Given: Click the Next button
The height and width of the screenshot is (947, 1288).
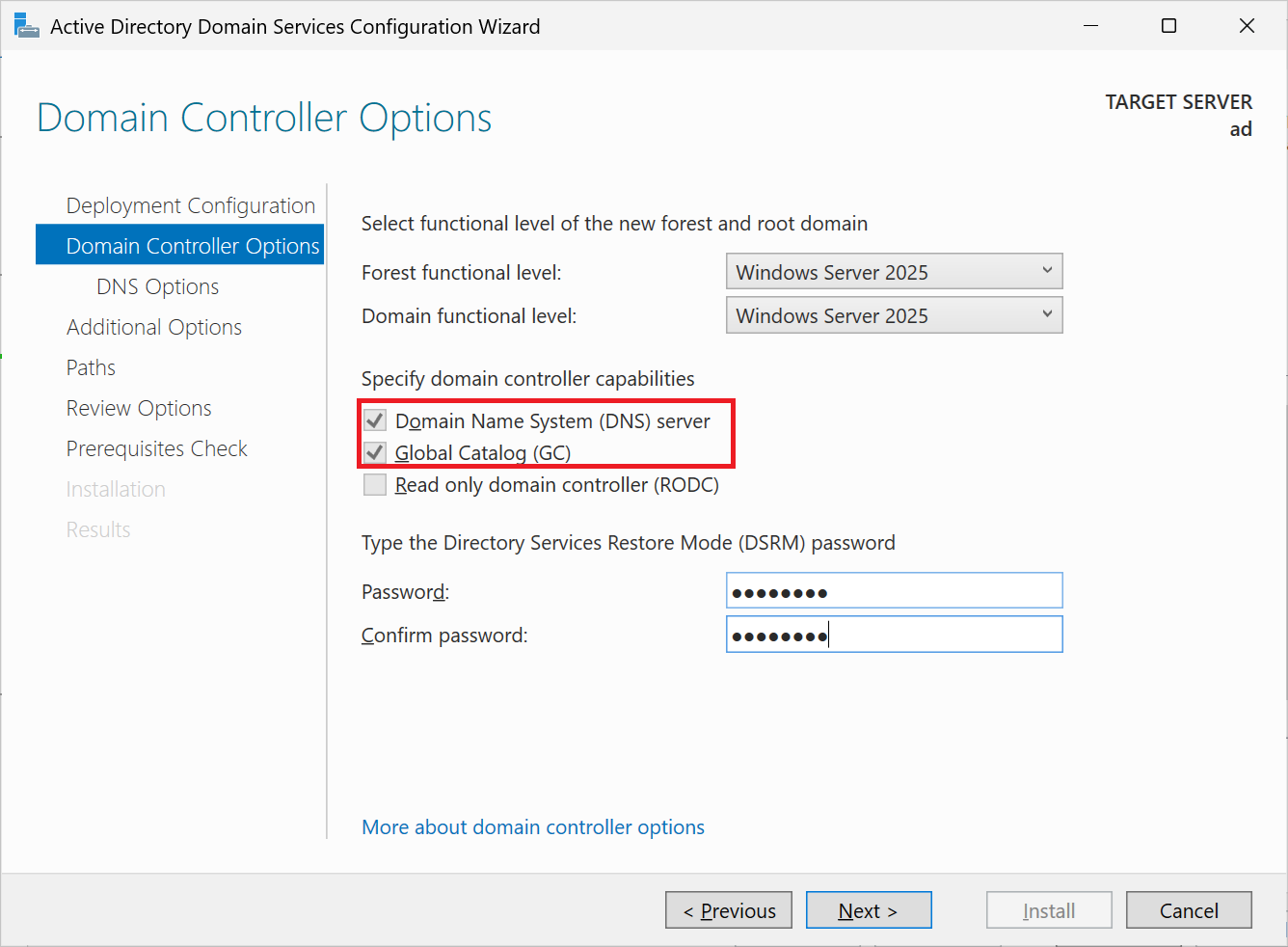Looking at the screenshot, I should tap(869, 910).
